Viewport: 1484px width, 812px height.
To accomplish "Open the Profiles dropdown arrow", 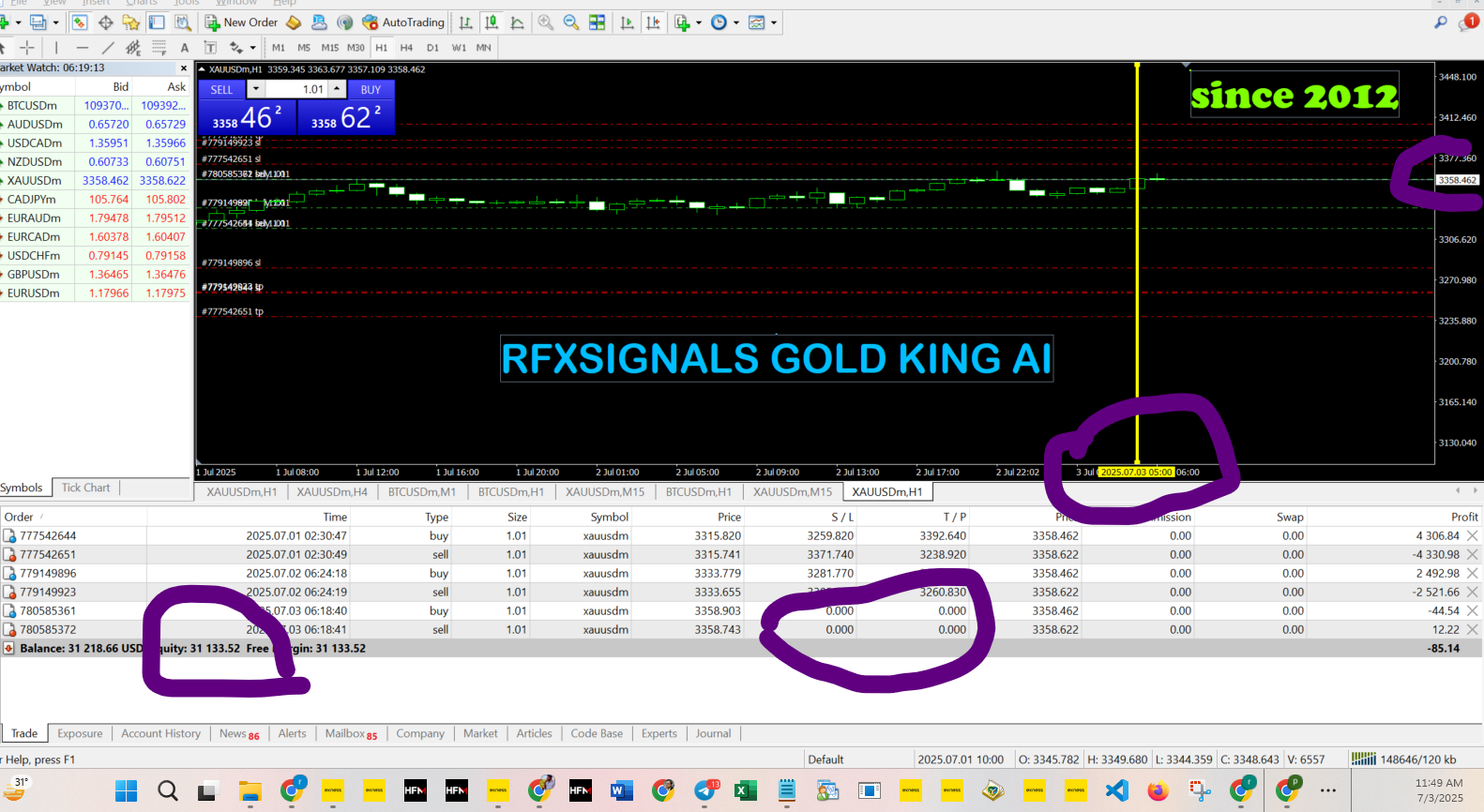I will click(x=55, y=23).
